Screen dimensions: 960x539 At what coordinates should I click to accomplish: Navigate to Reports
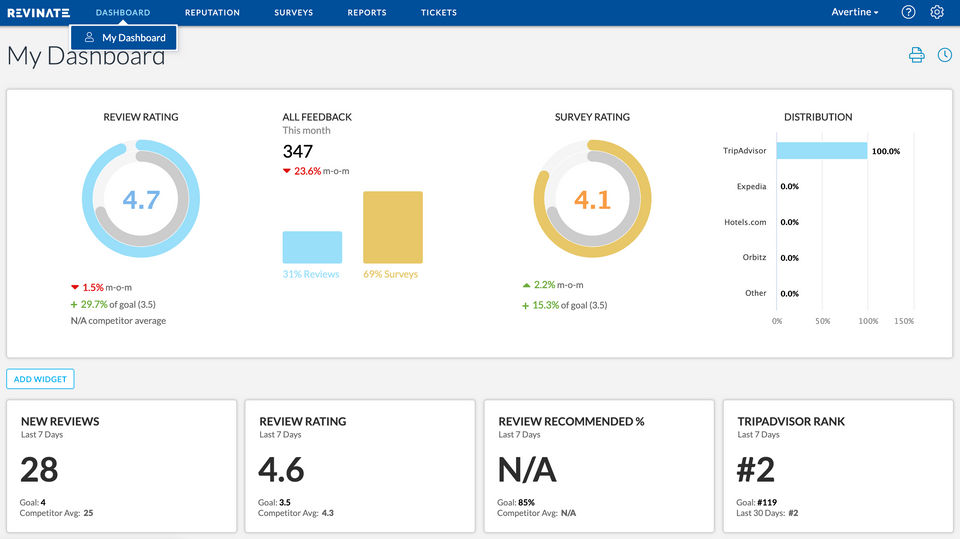click(367, 13)
